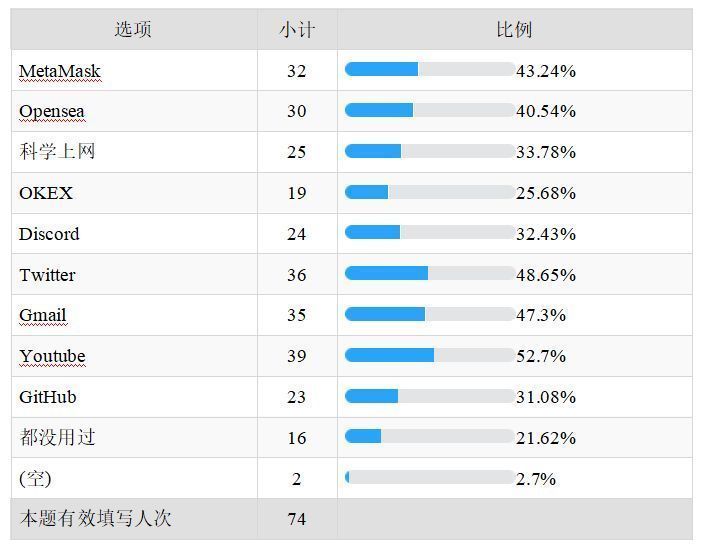This screenshot has width=703, height=552.
Task: Click the MetaMask 43.24% progress bar
Action: 429,70
